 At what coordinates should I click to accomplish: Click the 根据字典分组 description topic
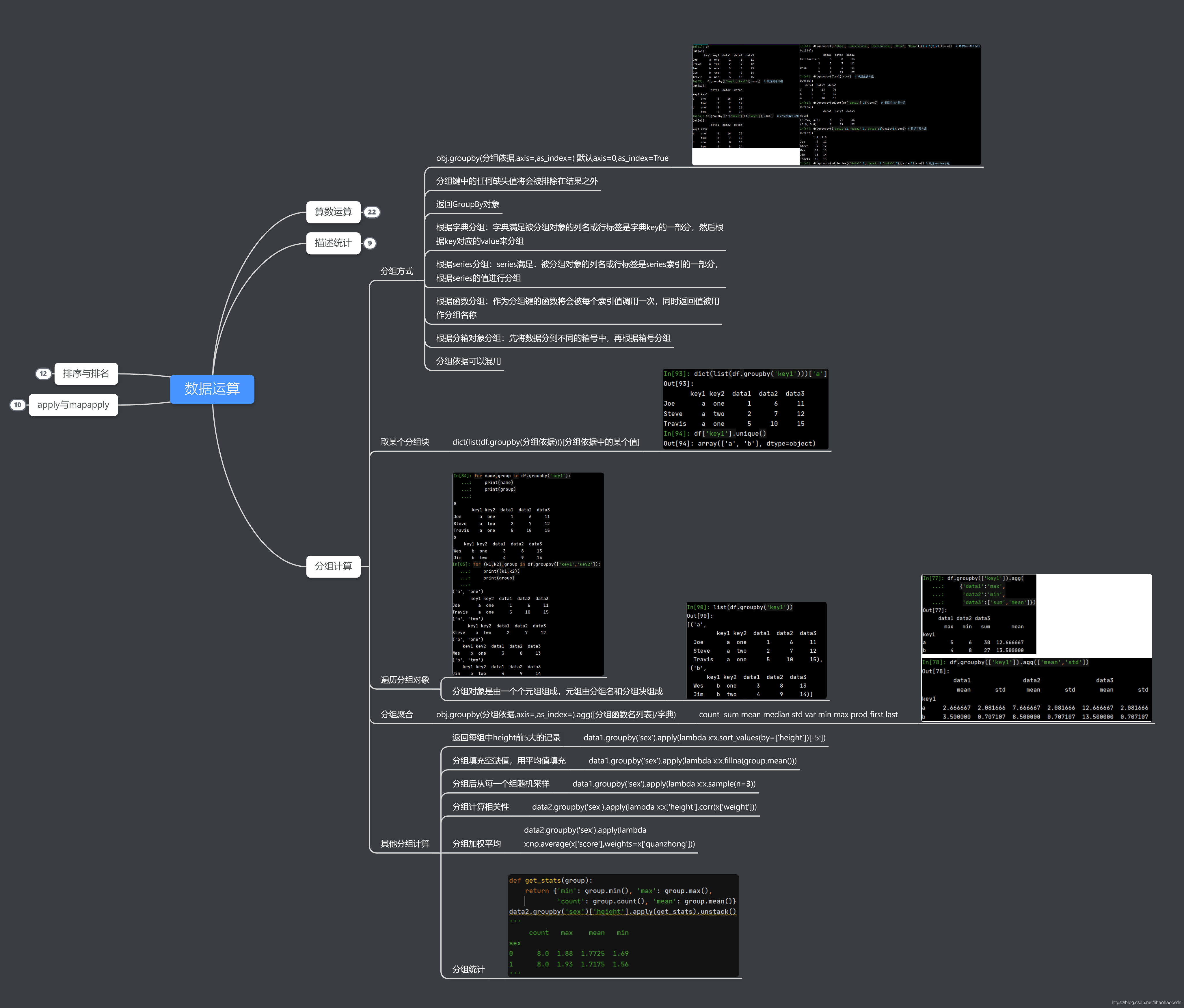pos(579,234)
